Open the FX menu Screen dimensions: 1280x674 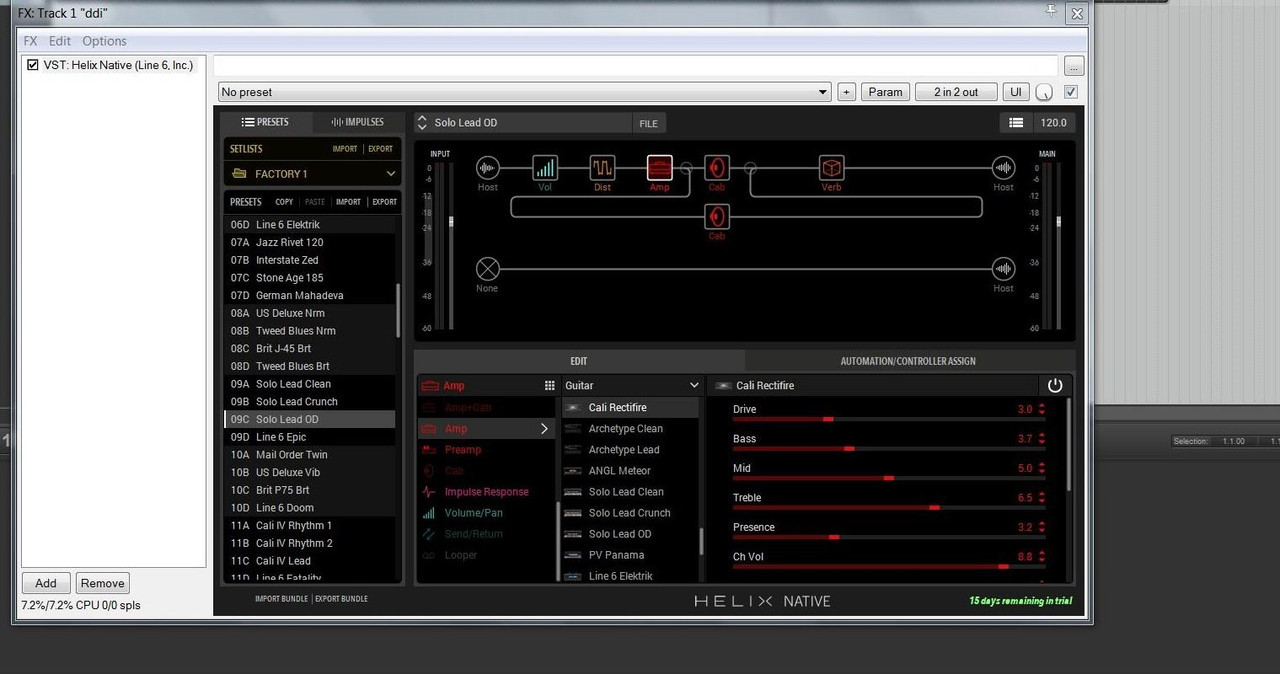(31, 41)
